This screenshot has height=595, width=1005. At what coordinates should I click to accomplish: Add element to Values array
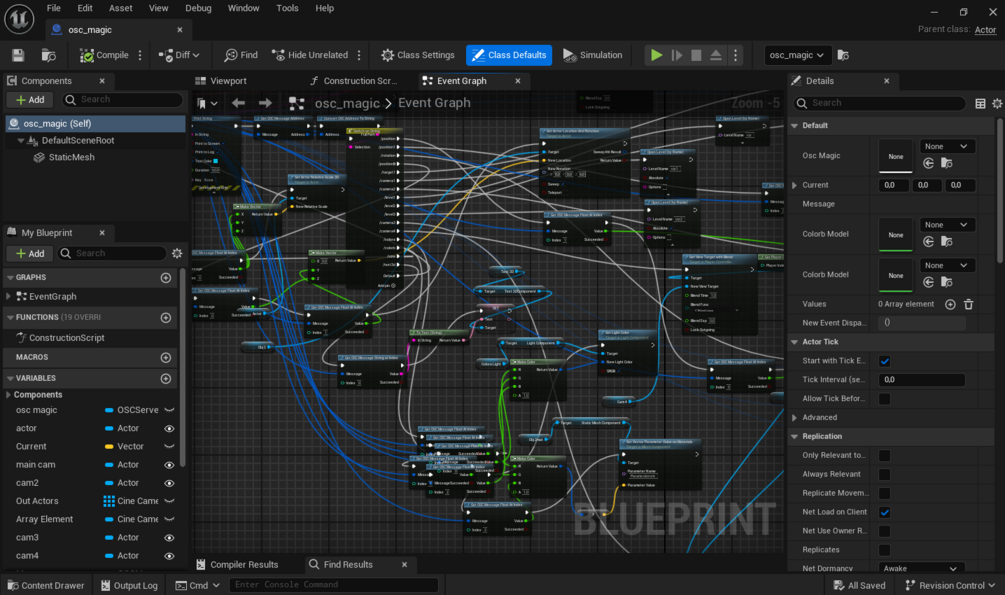(950, 304)
